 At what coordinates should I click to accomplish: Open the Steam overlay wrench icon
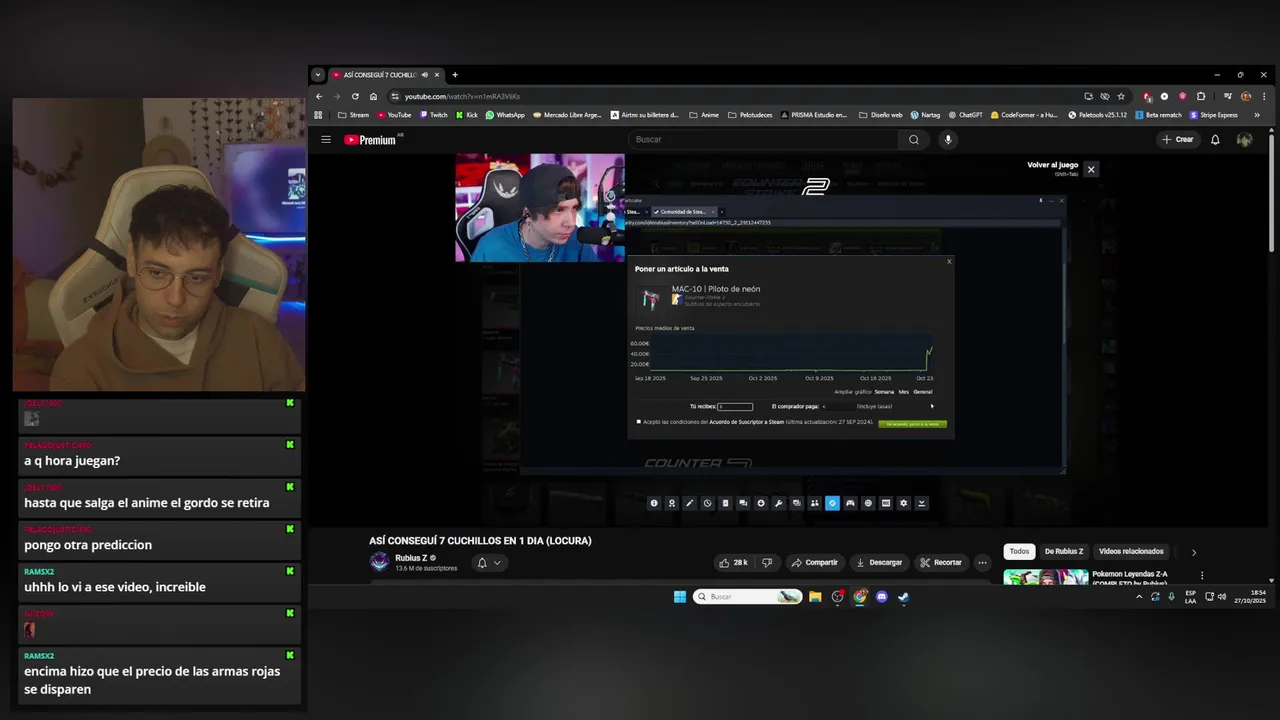(778, 503)
